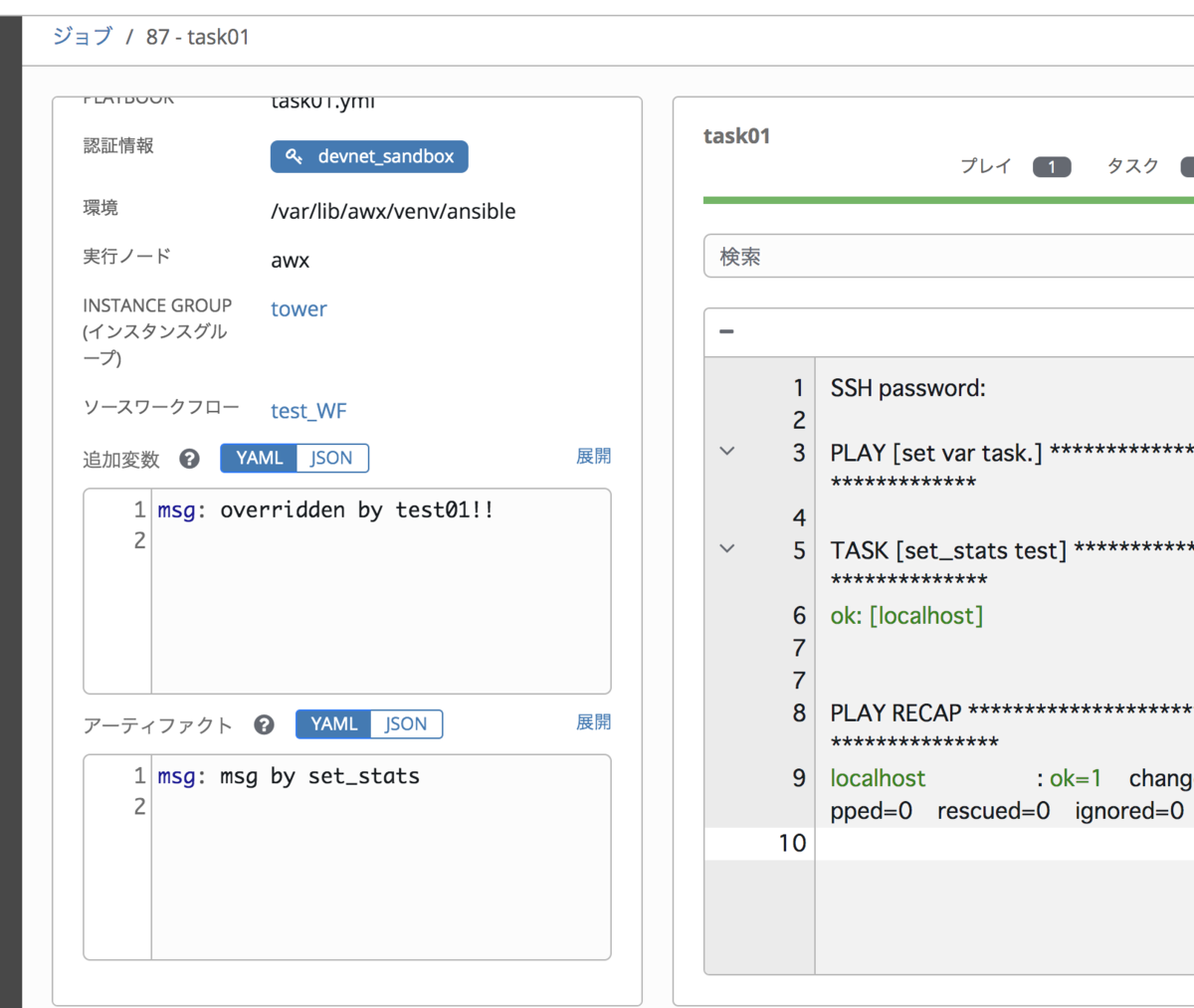Switch extra variables view to JSON
The image size is (1194, 1008).
pyautogui.click(x=331, y=458)
